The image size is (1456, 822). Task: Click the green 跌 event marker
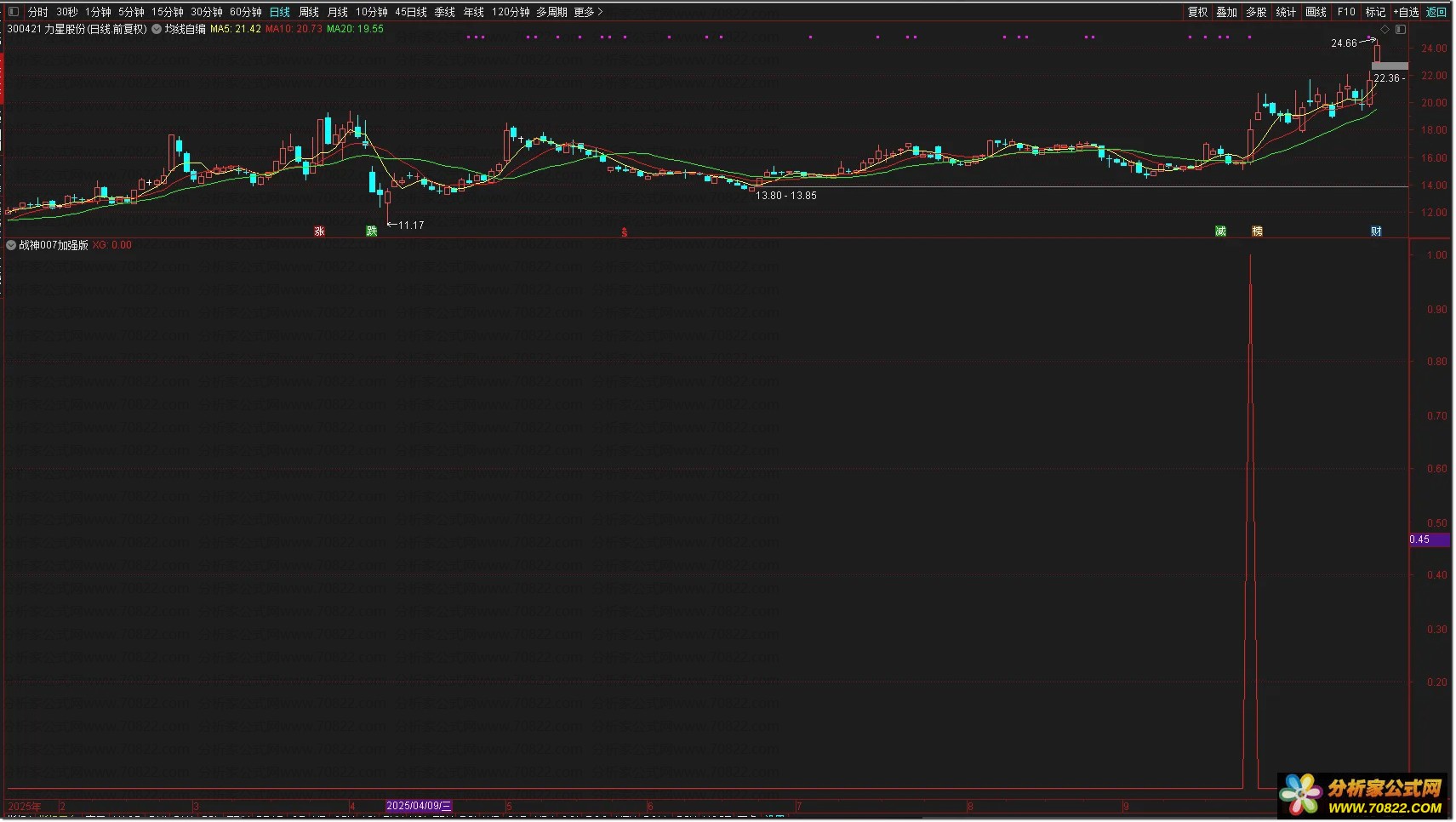pyautogui.click(x=371, y=231)
